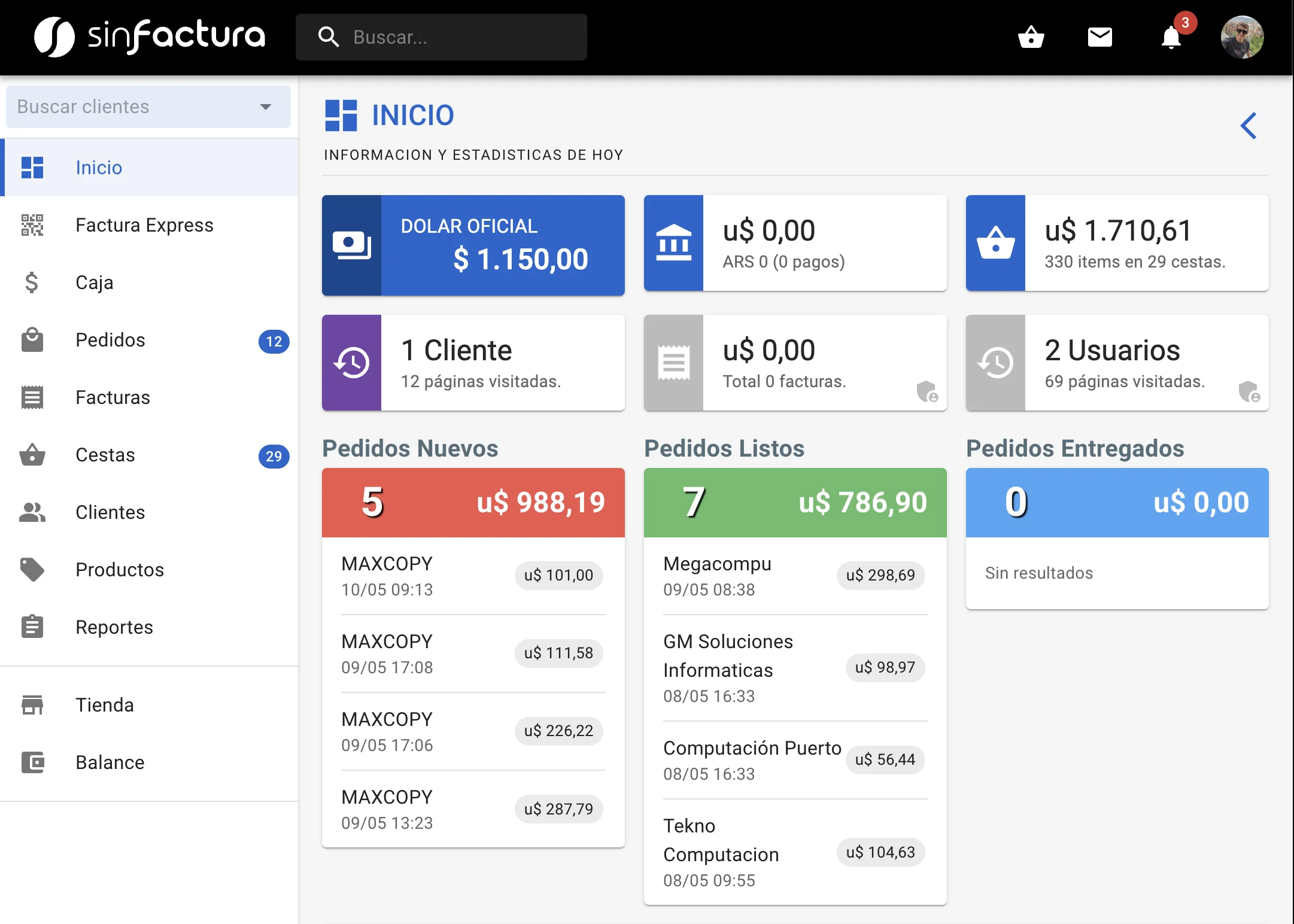Click the shield icon on Usuarios card

point(1249,392)
